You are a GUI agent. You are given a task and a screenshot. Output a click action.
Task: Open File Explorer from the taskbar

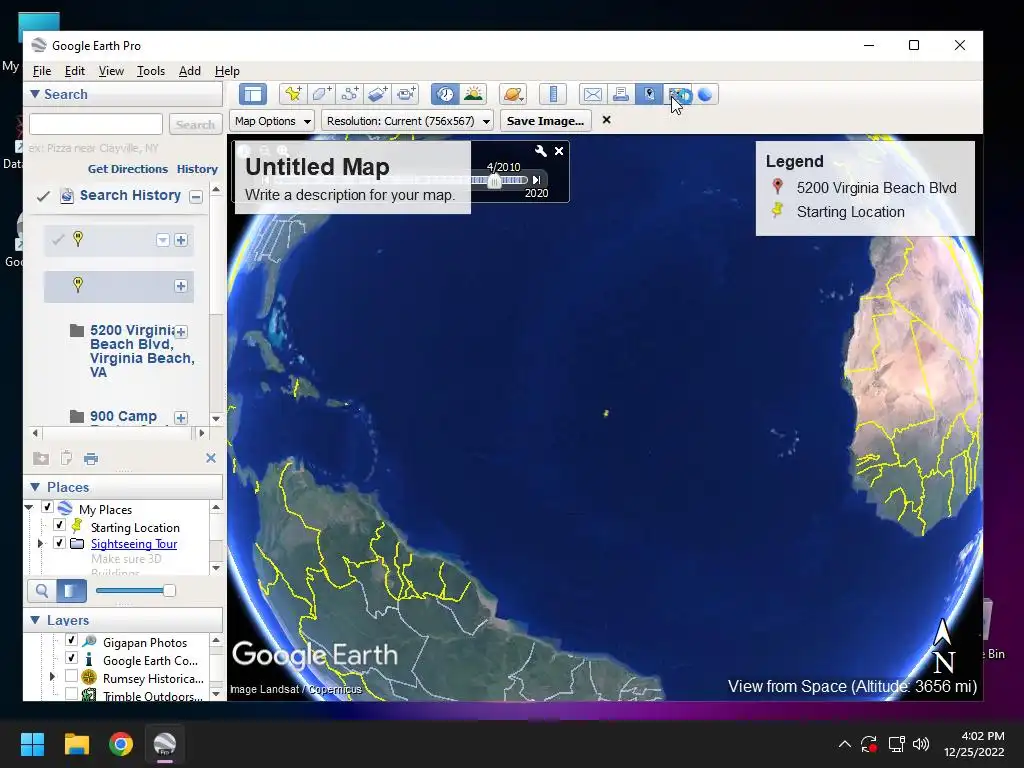pyautogui.click(x=76, y=744)
